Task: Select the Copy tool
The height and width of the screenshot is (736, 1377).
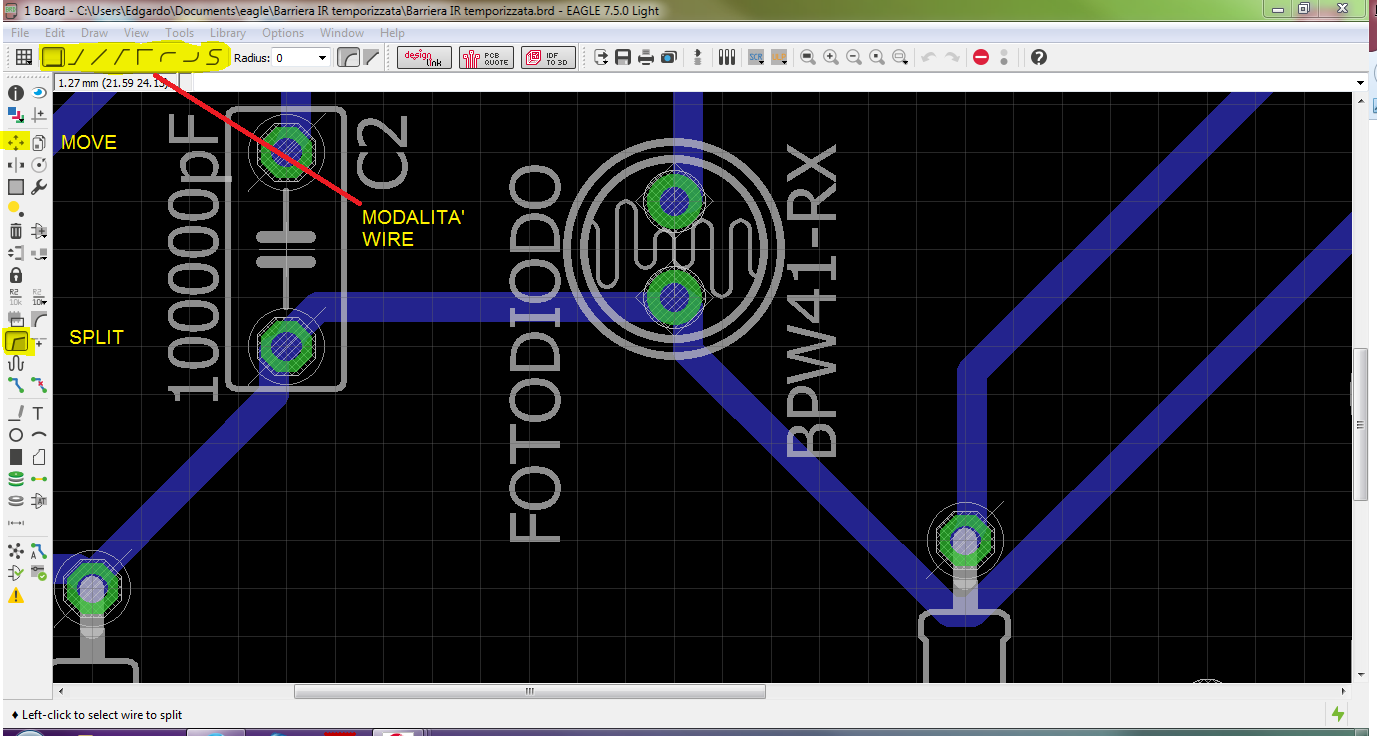Action: click(39, 142)
